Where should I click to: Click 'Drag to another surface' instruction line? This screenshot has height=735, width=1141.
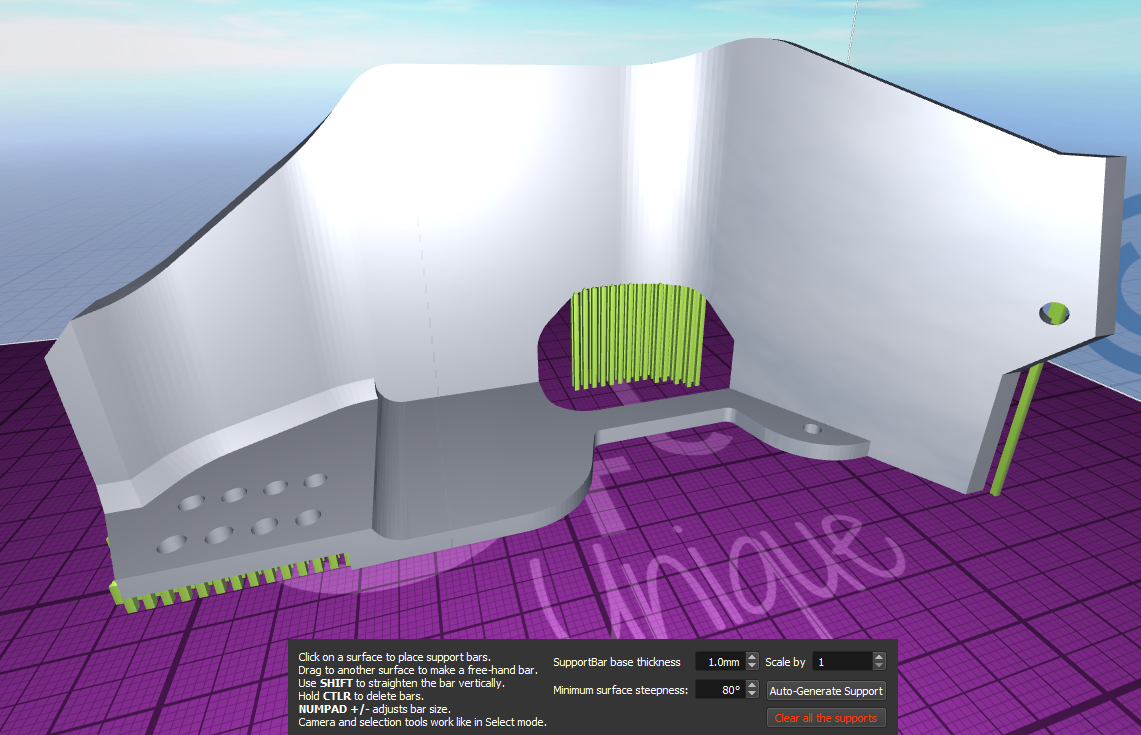click(x=418, y=670)
